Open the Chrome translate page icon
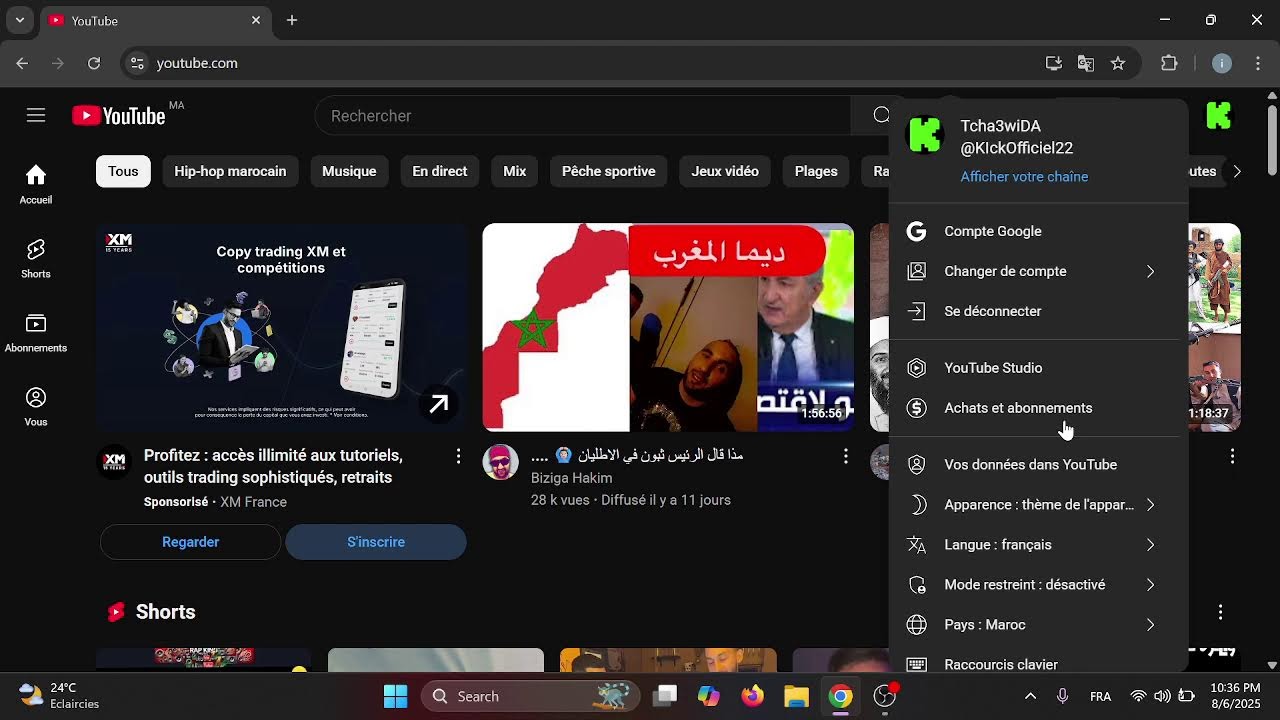This screenshot has width=1280, height=720. coord(1086,63)
